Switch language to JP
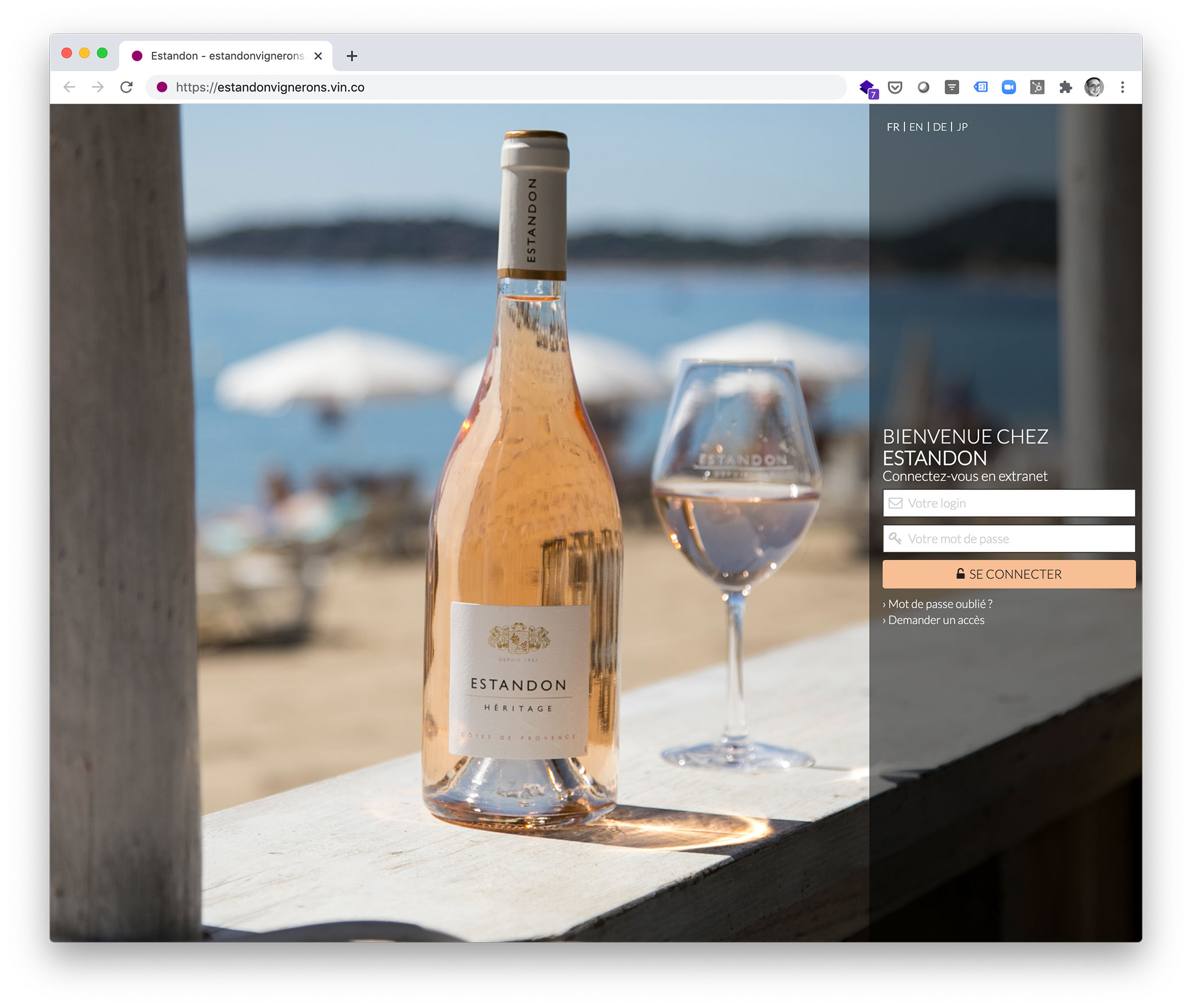1192x1008 pixels. pyautogui.click(x=962, y=127)
